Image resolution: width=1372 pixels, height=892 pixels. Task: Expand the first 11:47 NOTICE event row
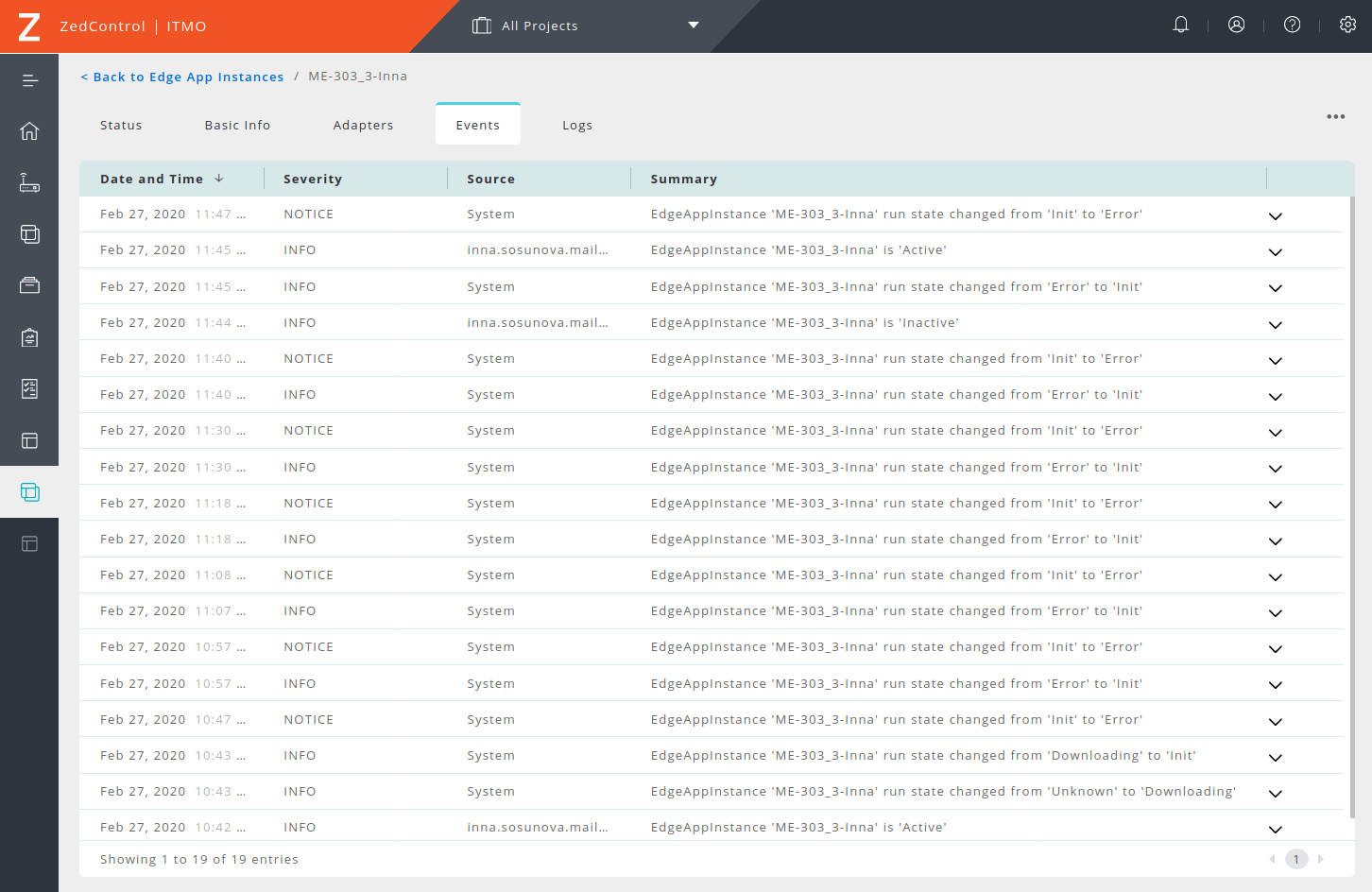tap(1275, 215)
